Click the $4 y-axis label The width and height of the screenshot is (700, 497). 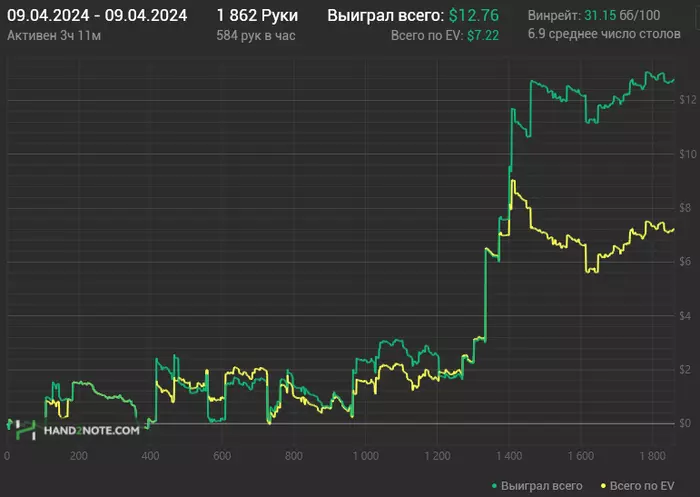685,316
